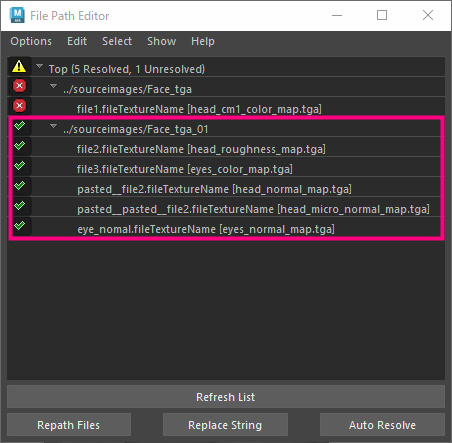Click the Auto Resolve button
Viewport: 452px width, 443px height.
[382, 425]
